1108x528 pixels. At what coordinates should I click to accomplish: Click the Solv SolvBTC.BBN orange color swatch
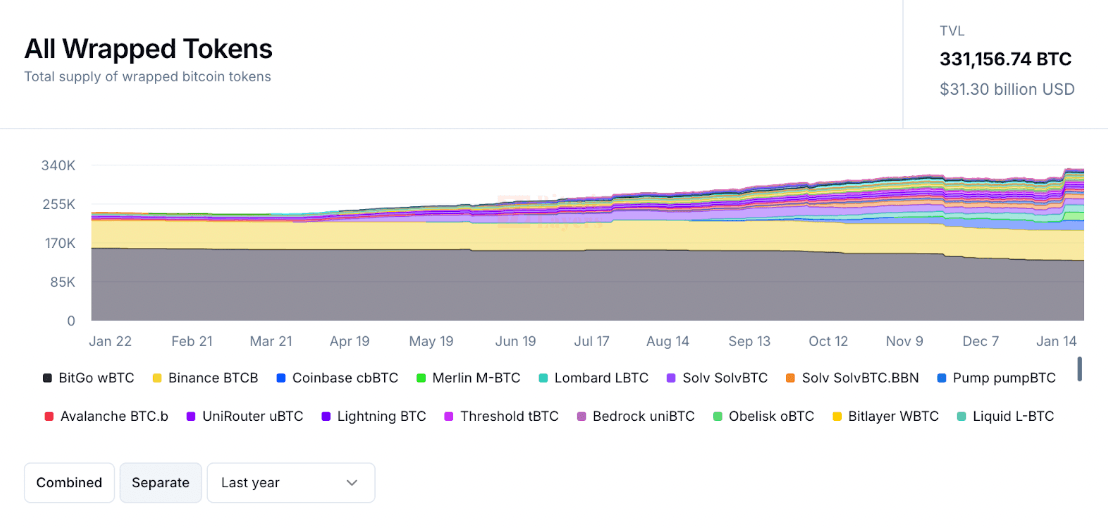pyautogui.click(x=790, y=378)
